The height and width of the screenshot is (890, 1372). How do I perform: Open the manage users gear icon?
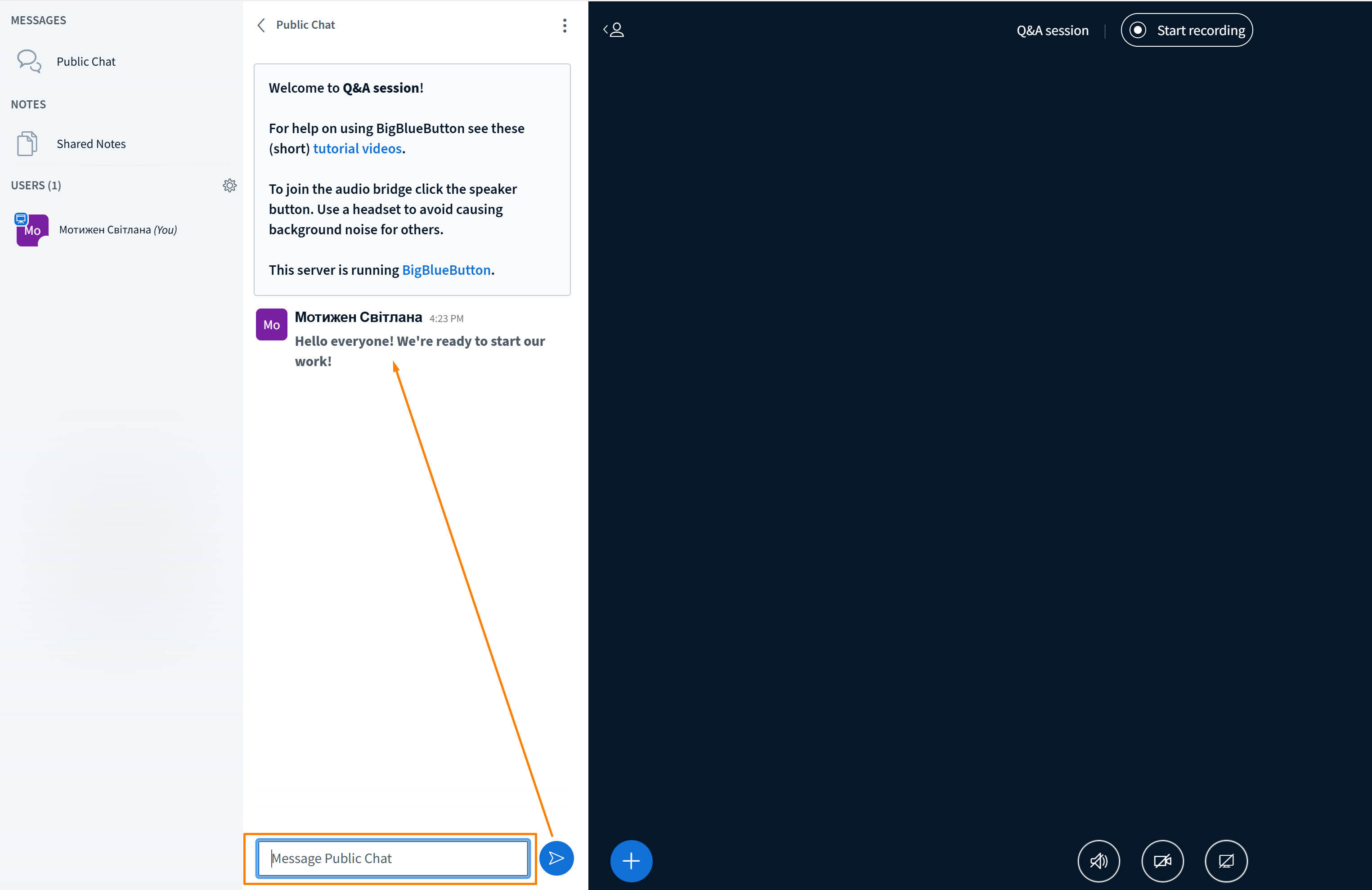point(229,186)
